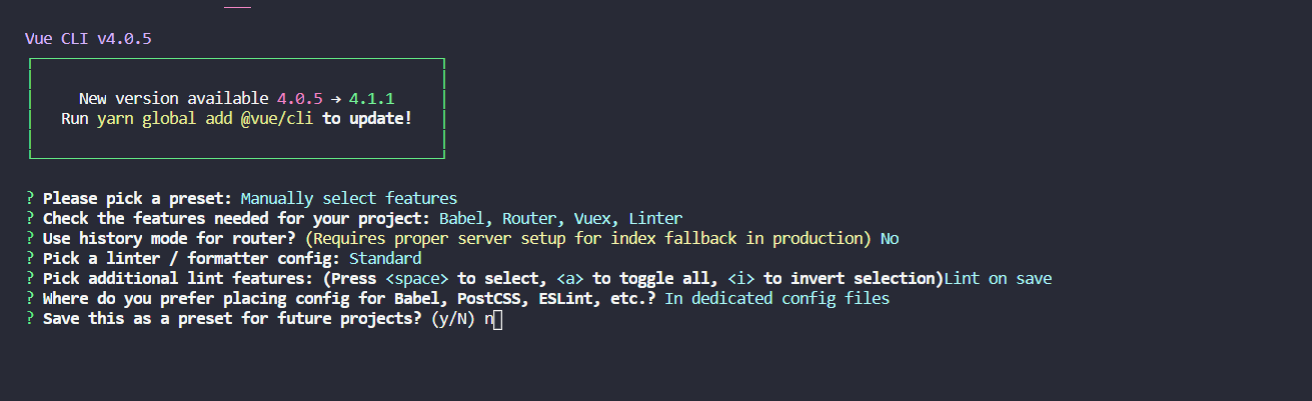Click the 'Use history mode for router?' prompt text
Screen dimensions: 1312x401
[169, 238]
